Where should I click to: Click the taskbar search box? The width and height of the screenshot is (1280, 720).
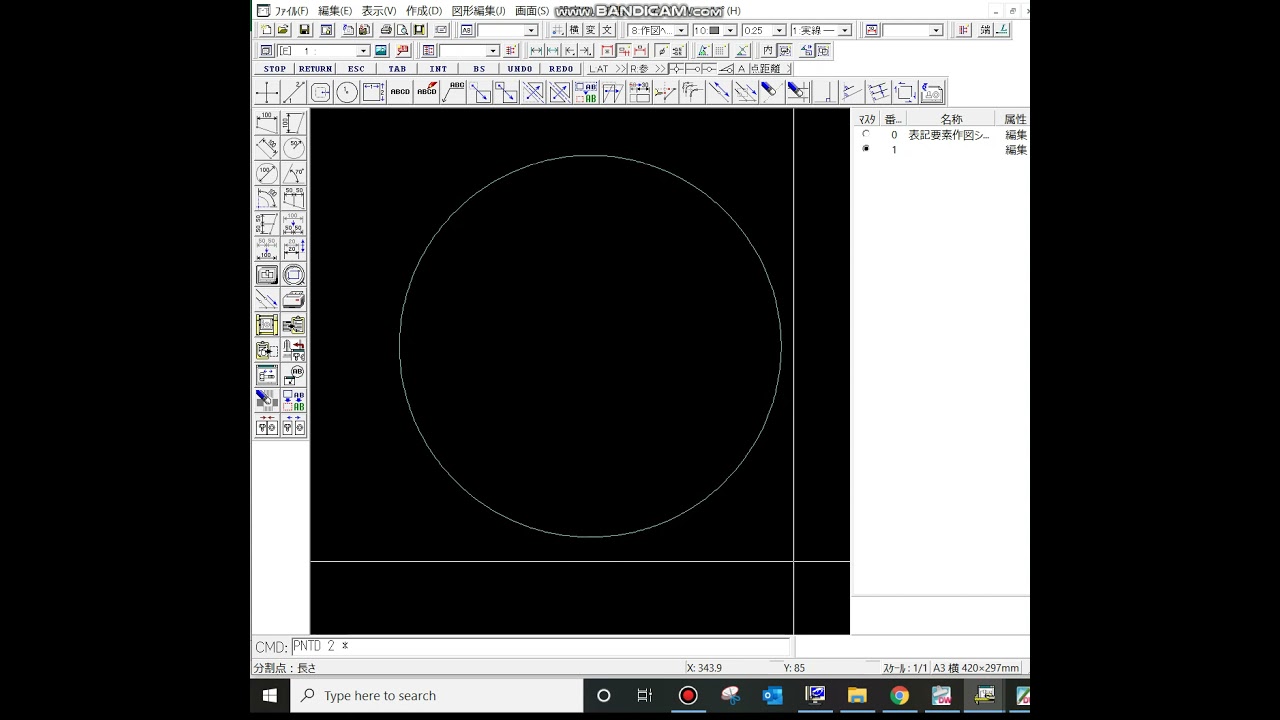click(437, 696)
